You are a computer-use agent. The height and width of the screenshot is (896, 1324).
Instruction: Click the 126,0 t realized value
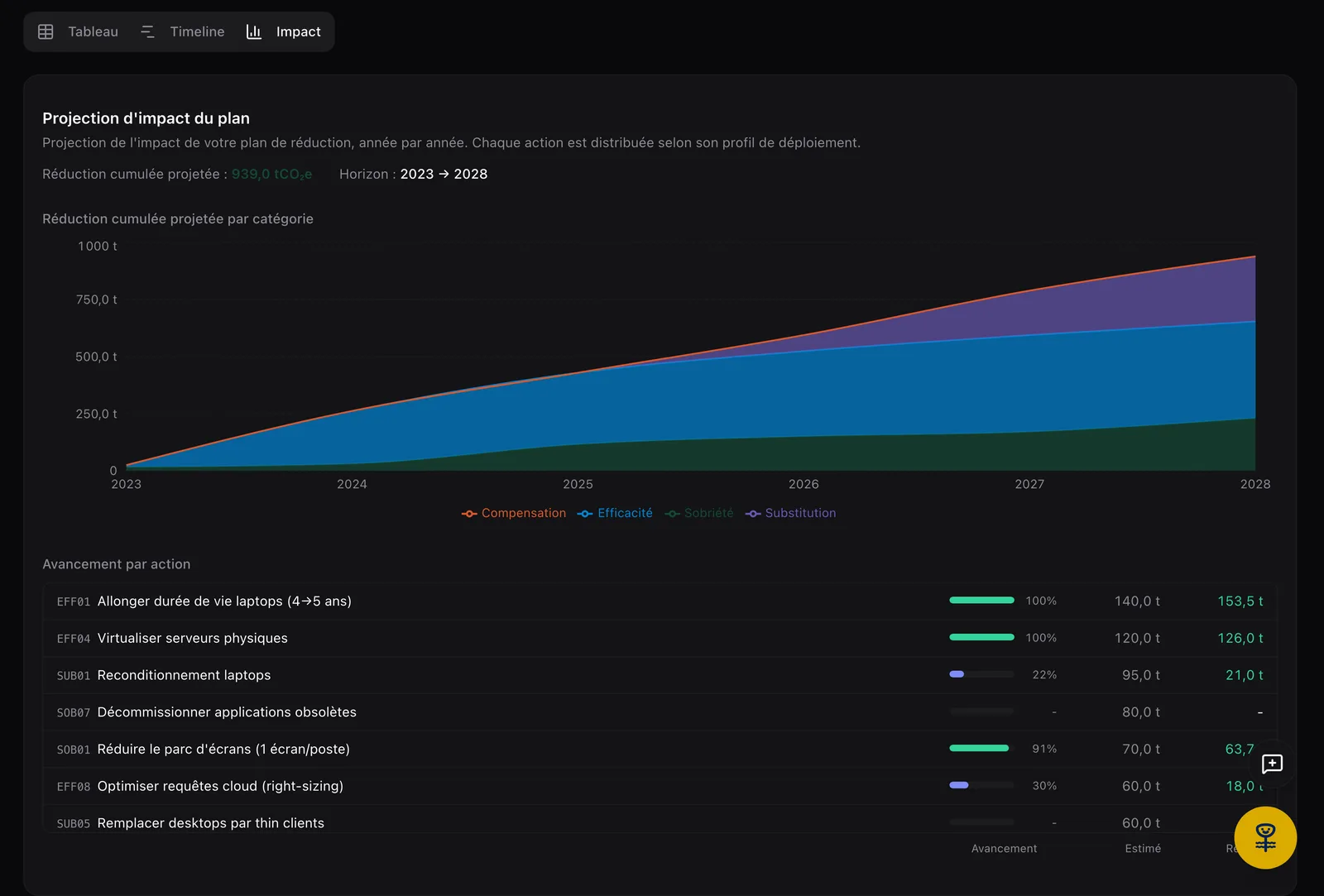(1240, 638)
